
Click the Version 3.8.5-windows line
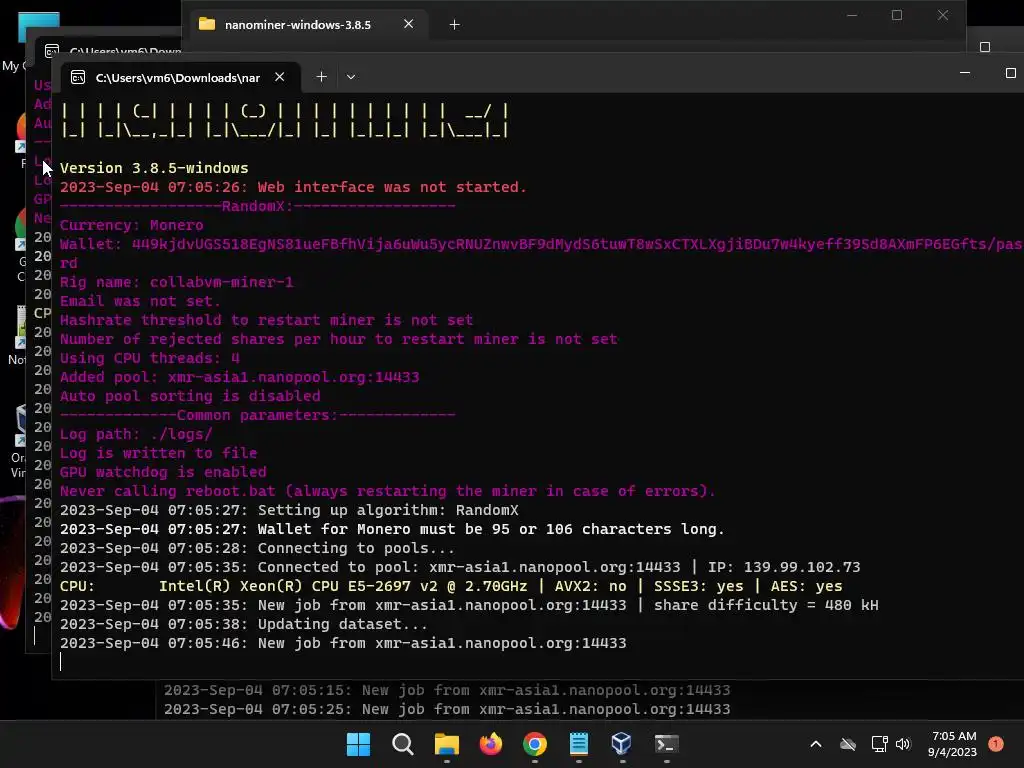(x=154, y=168)
